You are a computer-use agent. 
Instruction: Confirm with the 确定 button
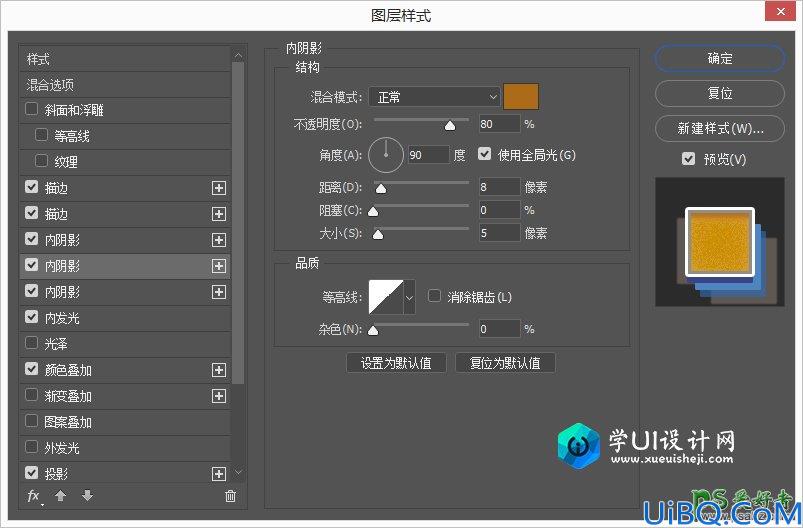(x=720, y=58)
